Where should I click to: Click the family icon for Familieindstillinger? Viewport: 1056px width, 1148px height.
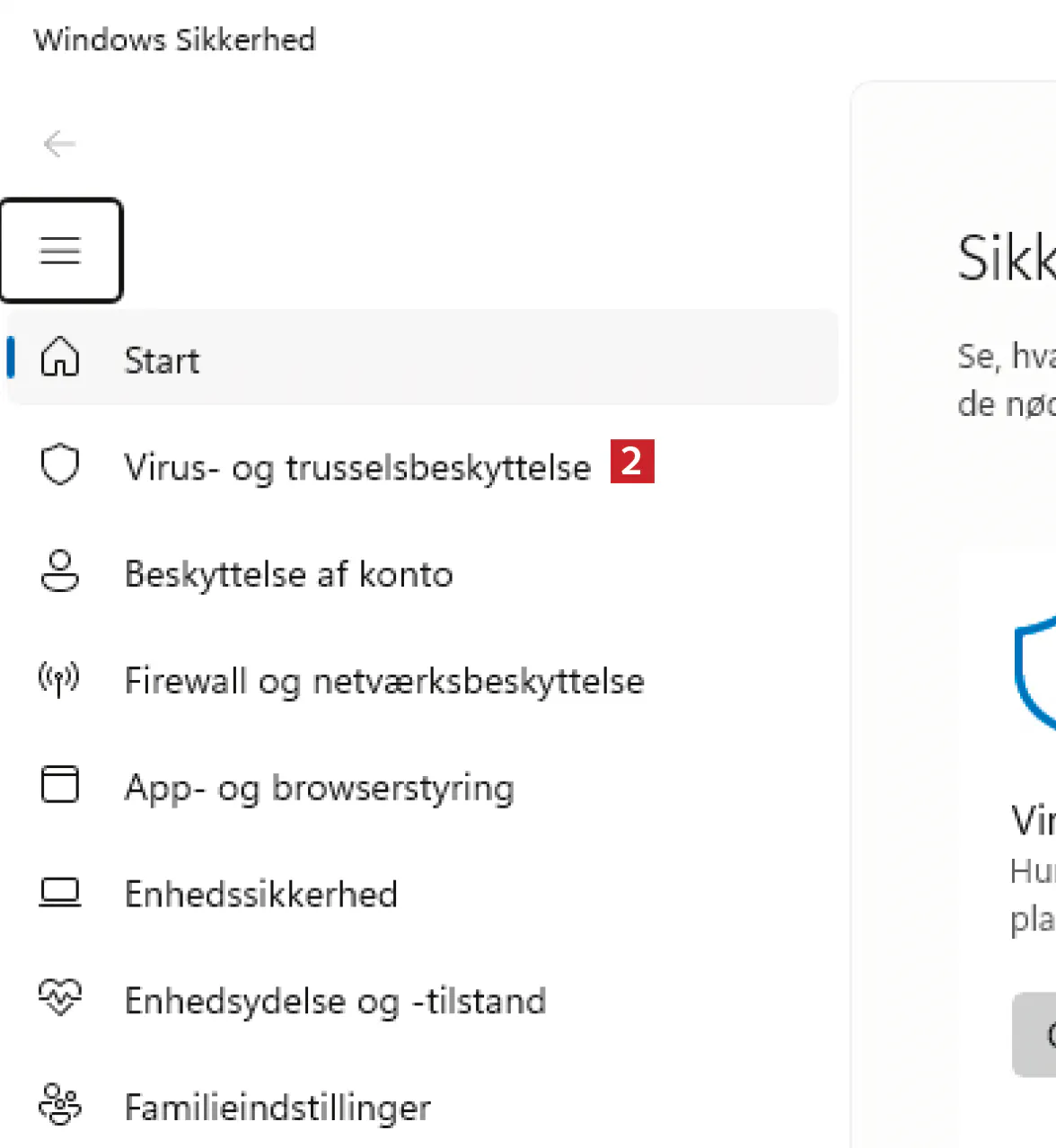[60, 1104]
